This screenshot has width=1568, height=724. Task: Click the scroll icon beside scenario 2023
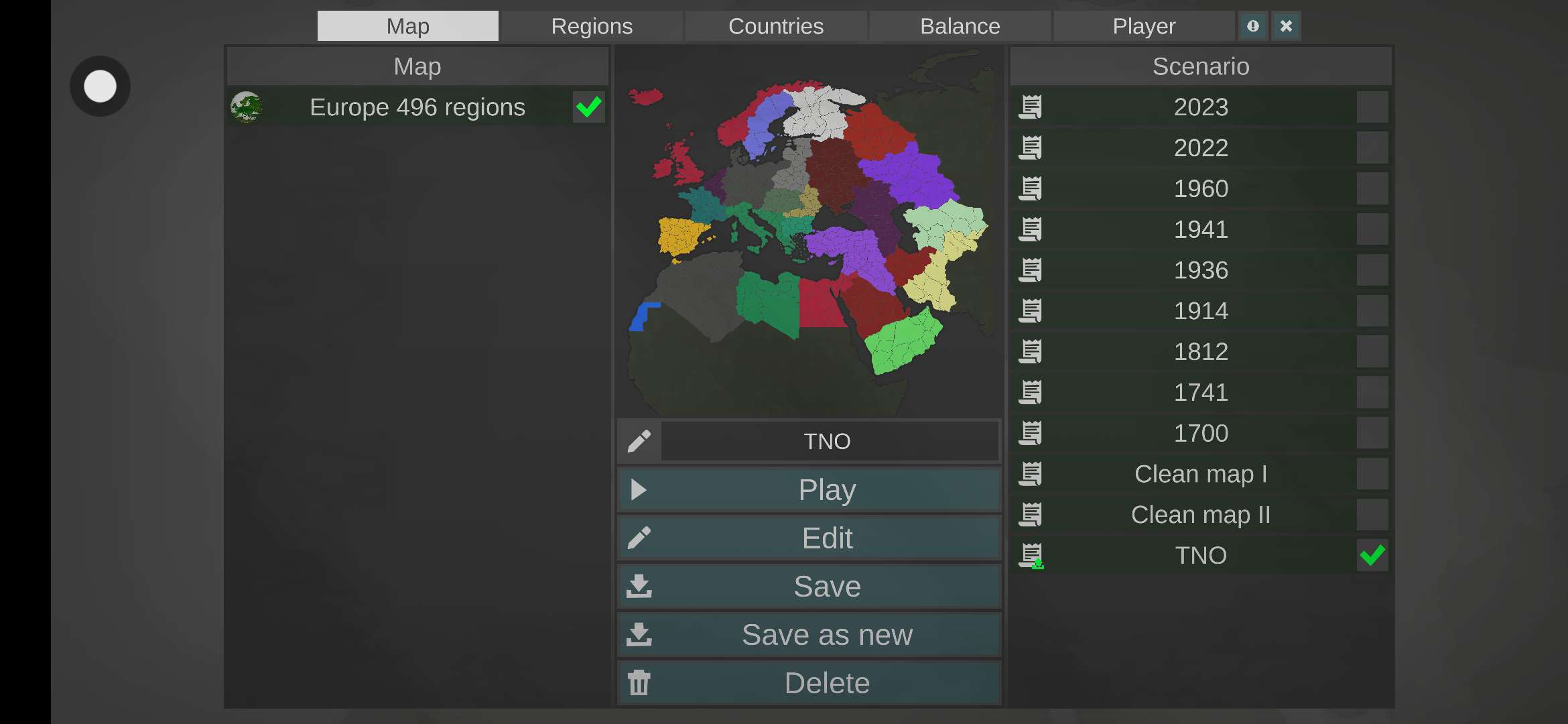pyautogui.click(x=1031, y=107)
